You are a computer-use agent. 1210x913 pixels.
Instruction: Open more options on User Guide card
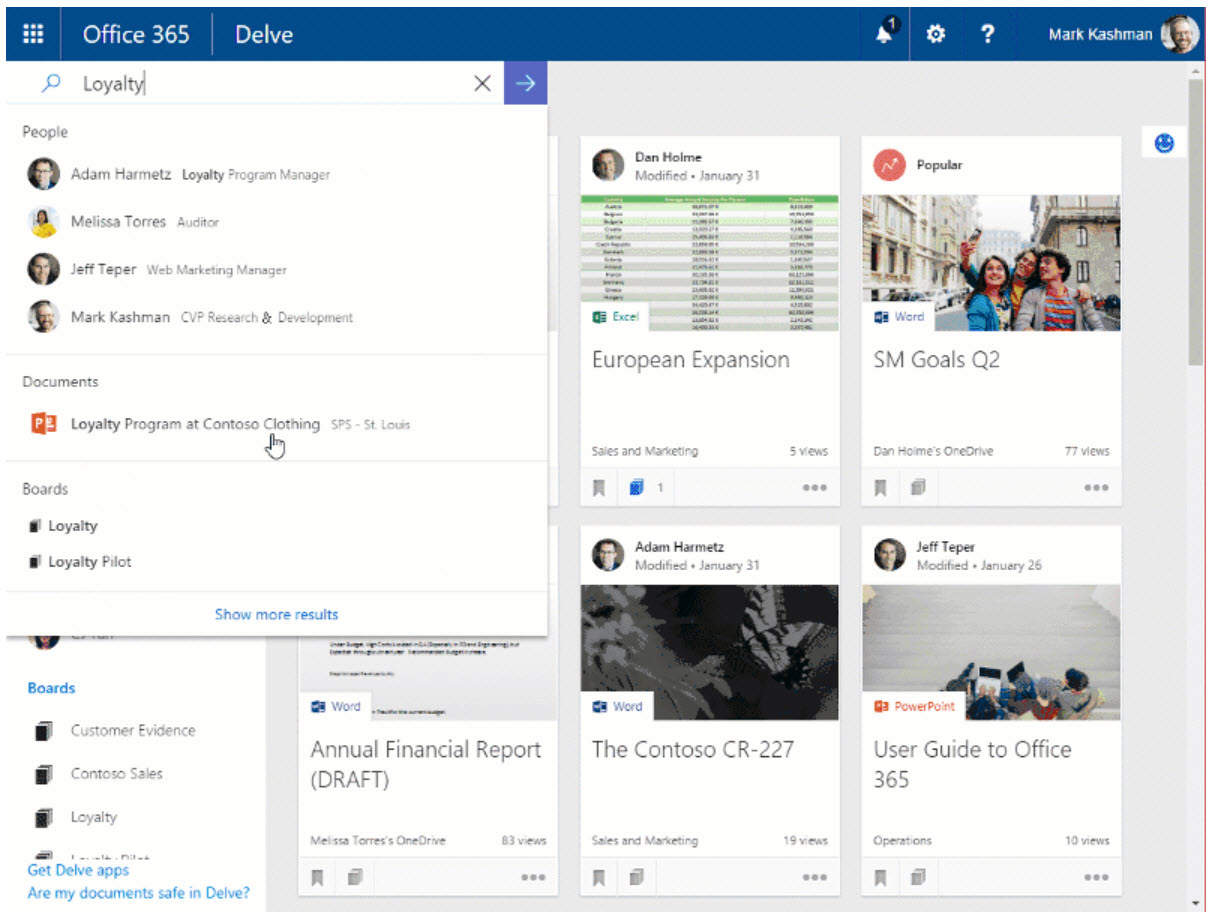1096,878
